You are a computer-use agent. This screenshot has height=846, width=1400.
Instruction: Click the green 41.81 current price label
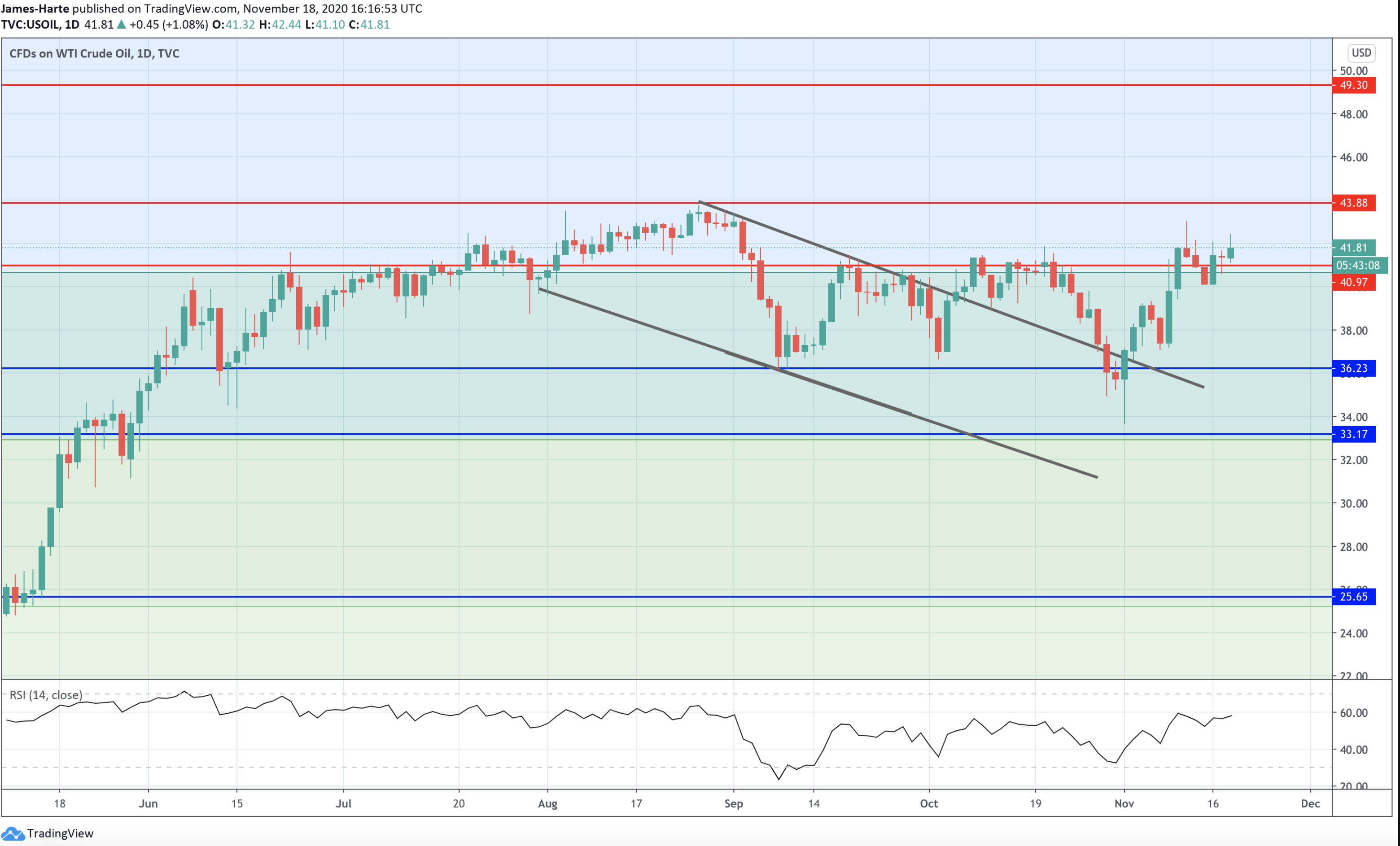point(1353,248)
